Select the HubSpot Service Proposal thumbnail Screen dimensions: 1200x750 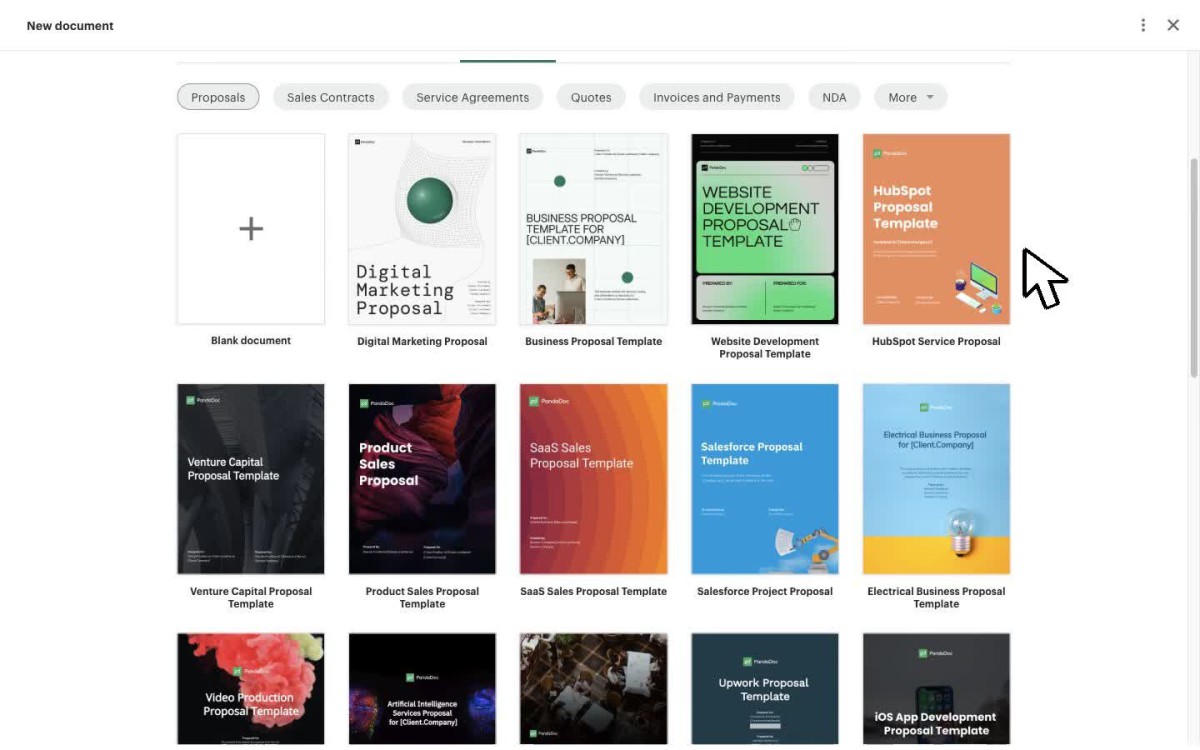click(x=937, y=229)
